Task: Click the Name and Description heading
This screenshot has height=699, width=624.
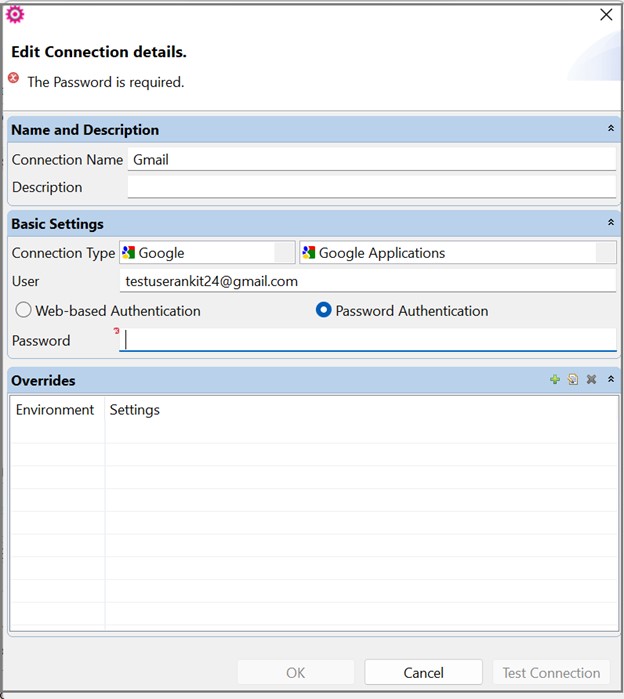Action: (x=85, y=130)
